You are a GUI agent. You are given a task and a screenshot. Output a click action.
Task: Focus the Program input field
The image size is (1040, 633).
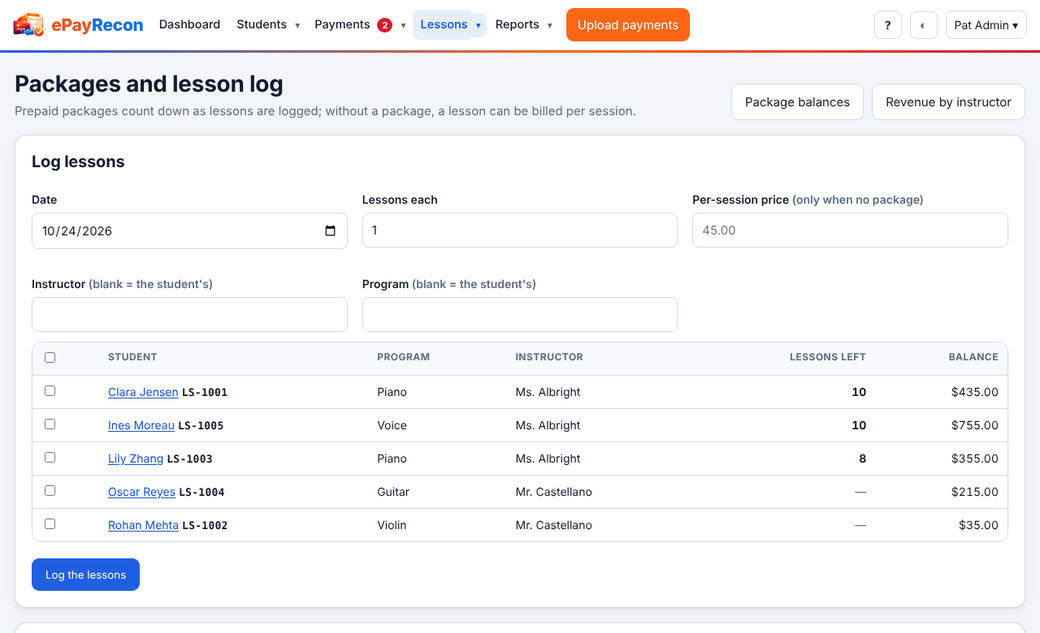pos(519,315)
